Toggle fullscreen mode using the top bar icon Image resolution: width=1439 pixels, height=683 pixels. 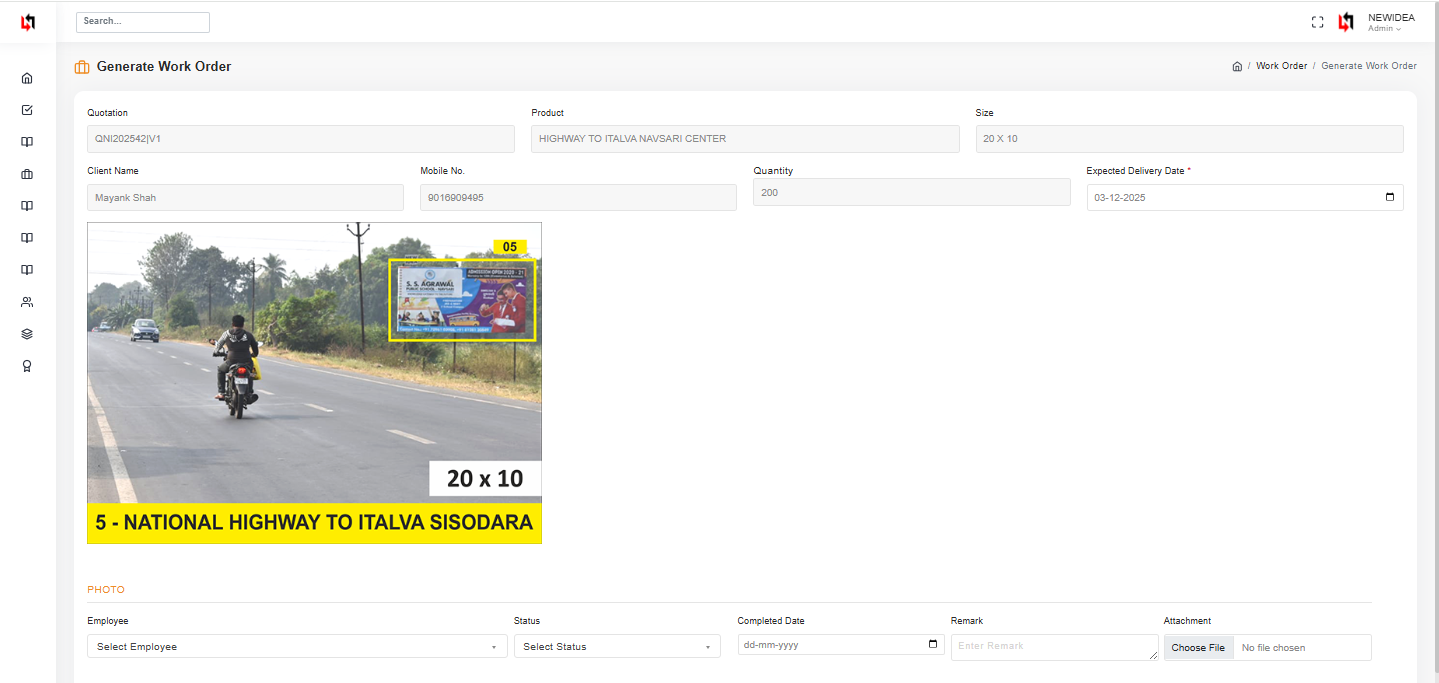point(1317,22)
